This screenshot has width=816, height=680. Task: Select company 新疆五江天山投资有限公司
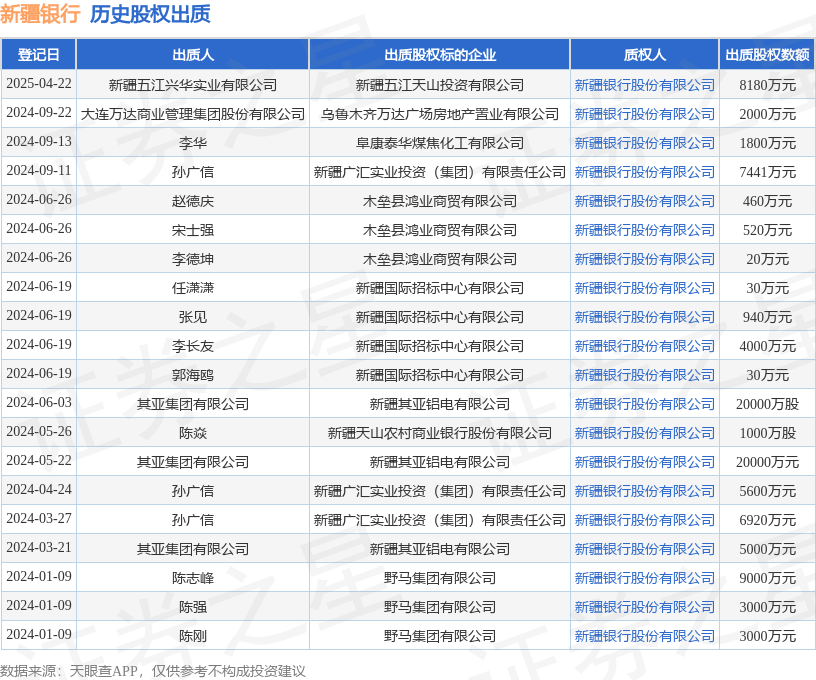[x=440, y=85]
